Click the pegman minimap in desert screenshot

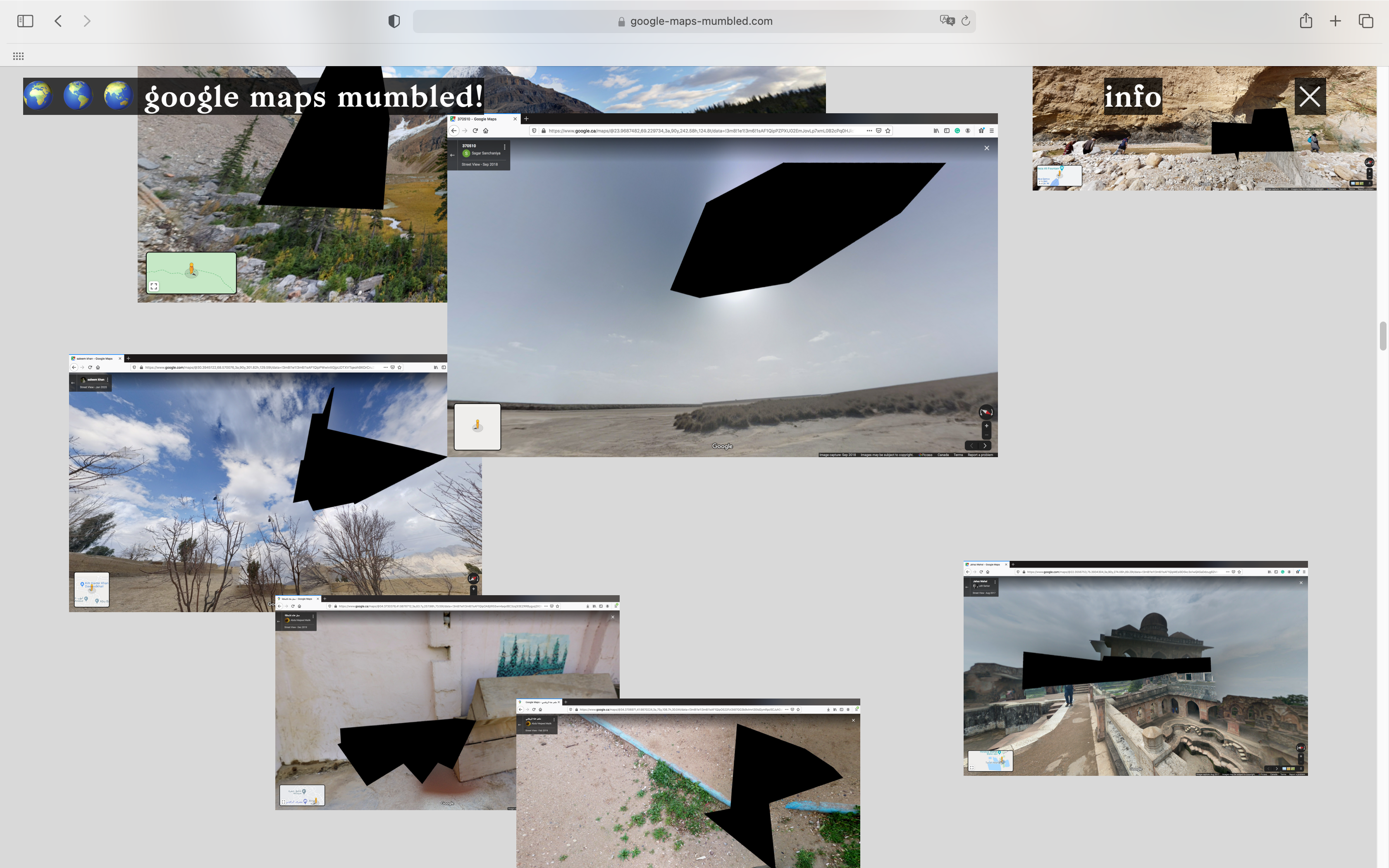click(477, 427)
